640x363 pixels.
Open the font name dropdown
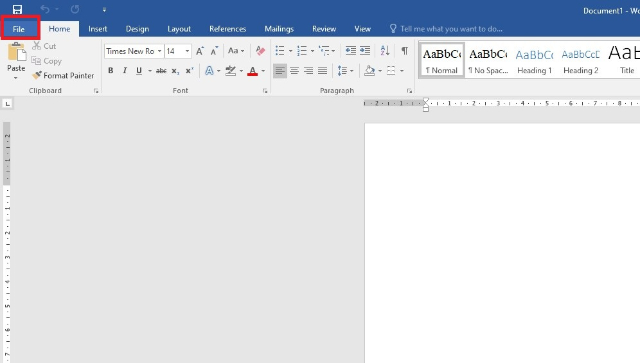click(x=160, y=51)
